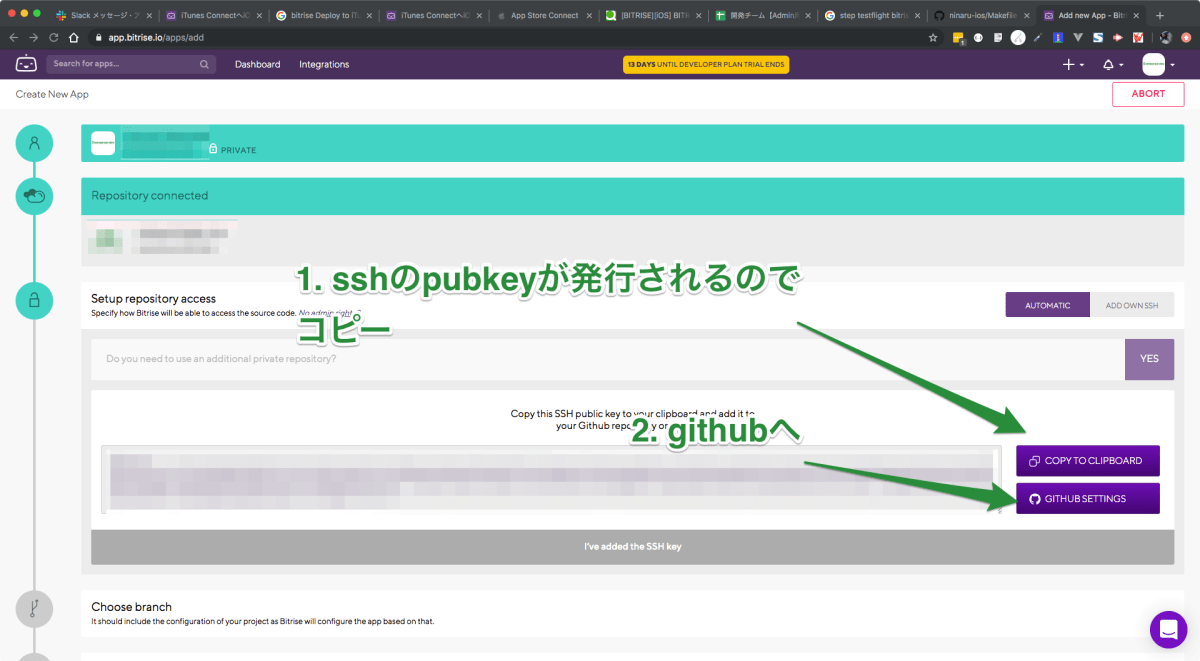Open the Integrations menu item
This screenshot has height=661, width=1200.
[x=324, y=64]
